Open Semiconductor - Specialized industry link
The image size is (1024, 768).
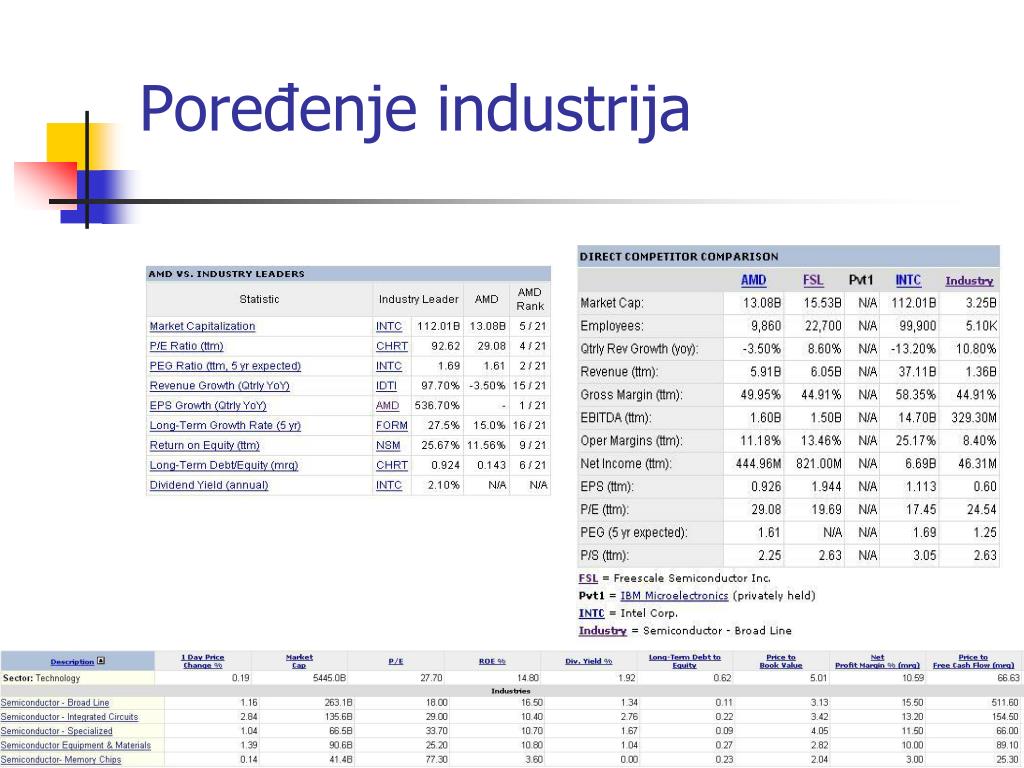[56, 731]
